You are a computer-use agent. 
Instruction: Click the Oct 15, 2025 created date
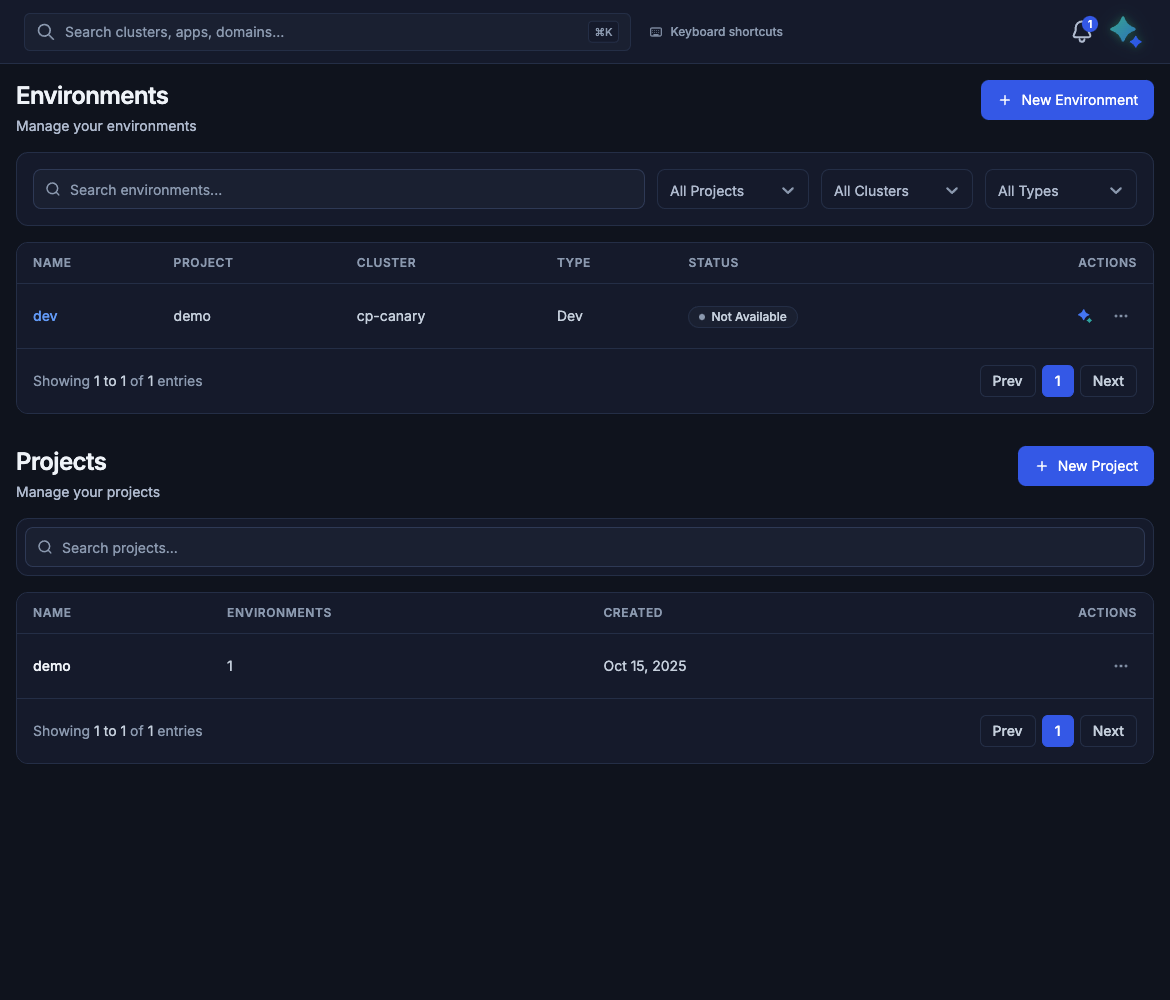pyautogui.click(x=644, y=666)
